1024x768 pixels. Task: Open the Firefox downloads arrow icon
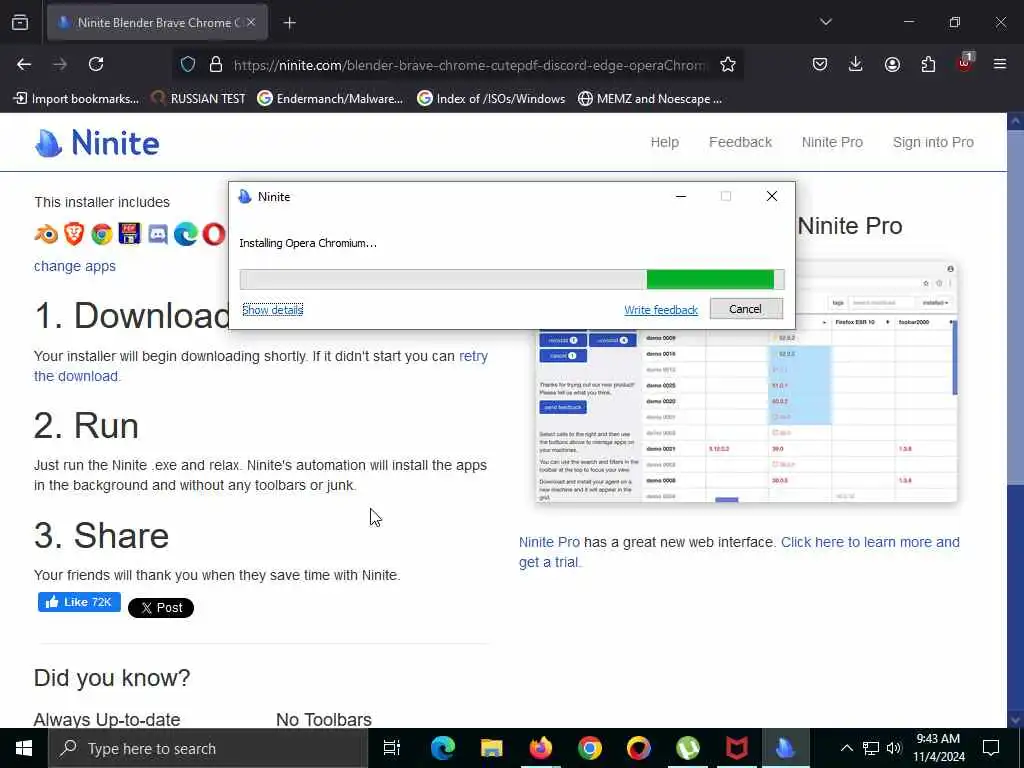[x=856, y=64]
